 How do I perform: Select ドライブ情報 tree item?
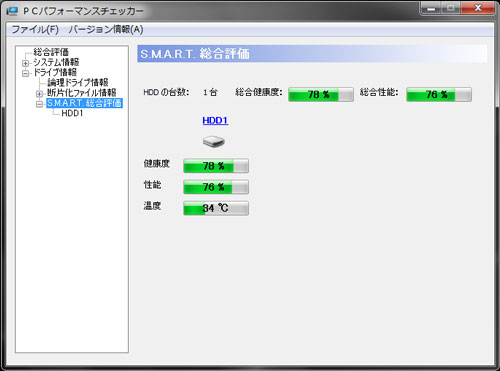click(55, 72)
